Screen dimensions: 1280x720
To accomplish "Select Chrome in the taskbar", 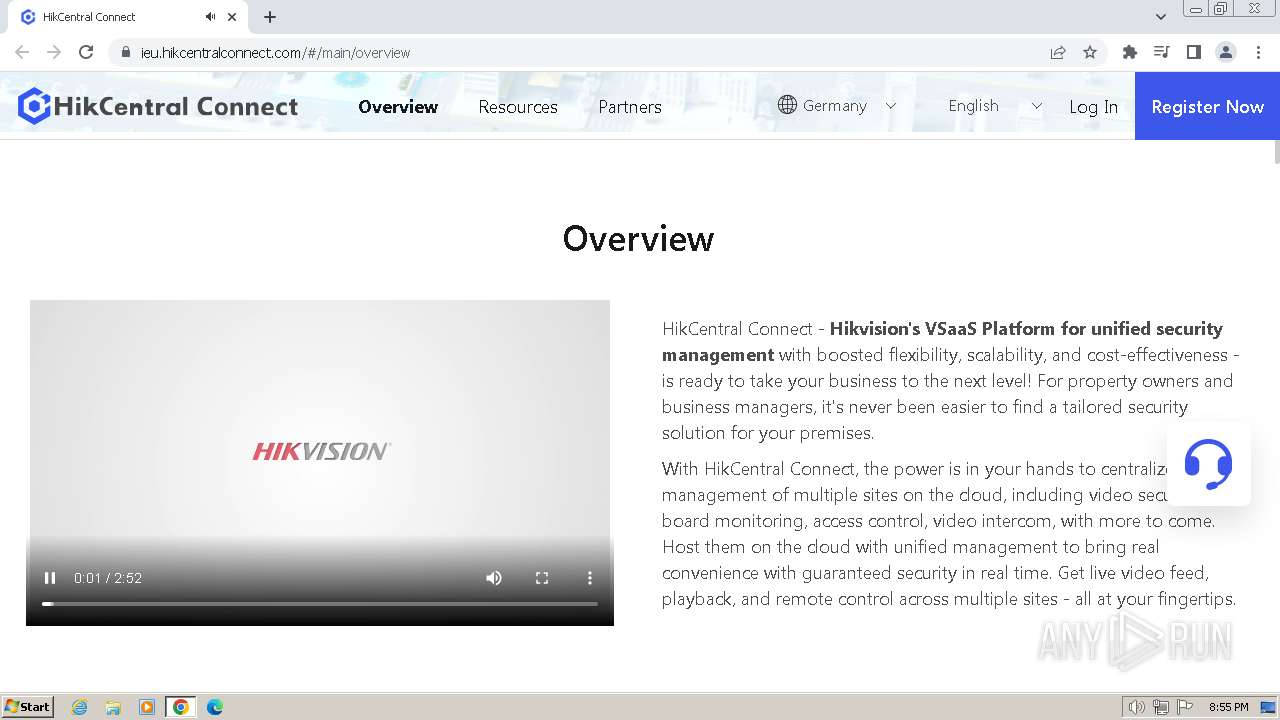I will 181,707.
